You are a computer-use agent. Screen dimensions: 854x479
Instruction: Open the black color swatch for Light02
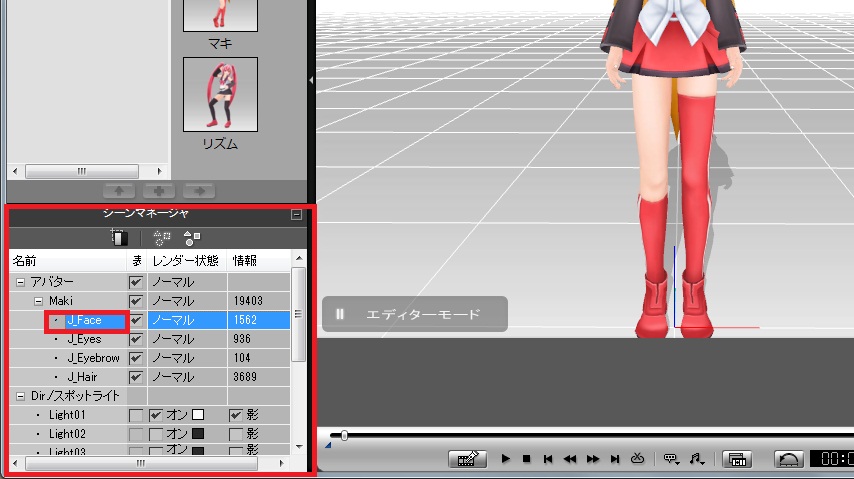(198, 434)
